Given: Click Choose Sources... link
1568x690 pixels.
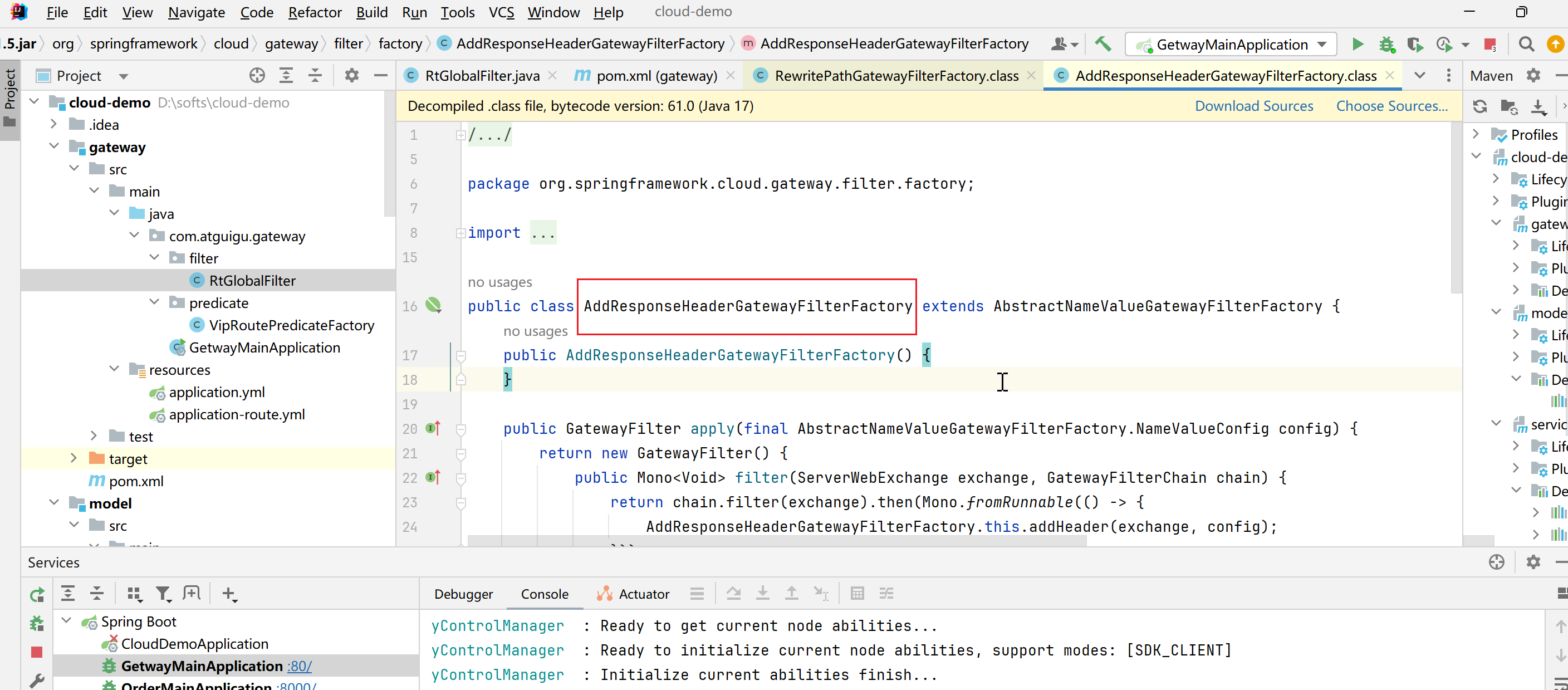Looking at the screenshot, I should click(1391, 106).
